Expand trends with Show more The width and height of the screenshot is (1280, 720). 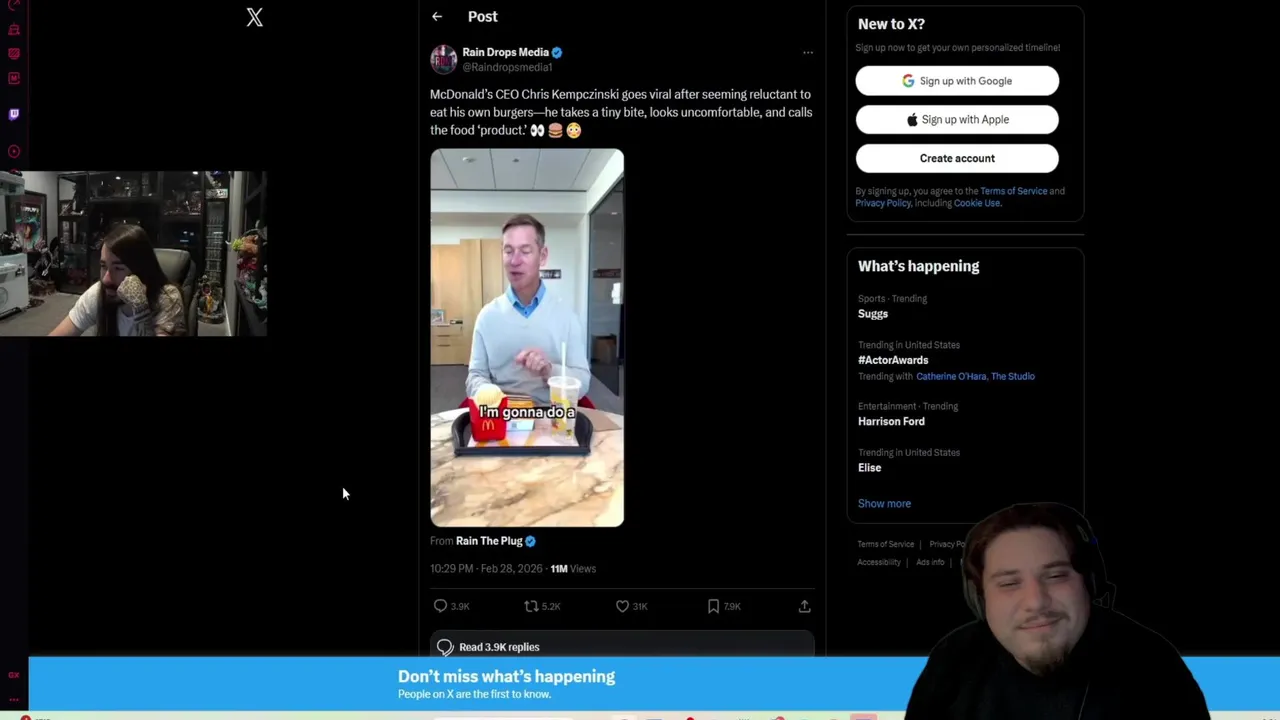(x=884, y=504)
